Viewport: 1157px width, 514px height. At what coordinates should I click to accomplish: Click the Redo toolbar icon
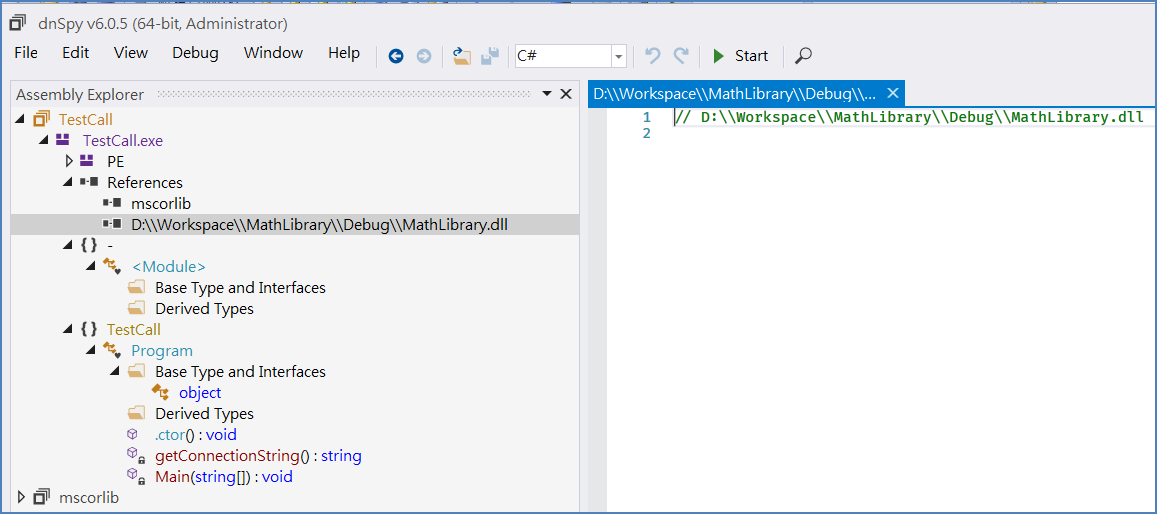[x=681, y=56]
